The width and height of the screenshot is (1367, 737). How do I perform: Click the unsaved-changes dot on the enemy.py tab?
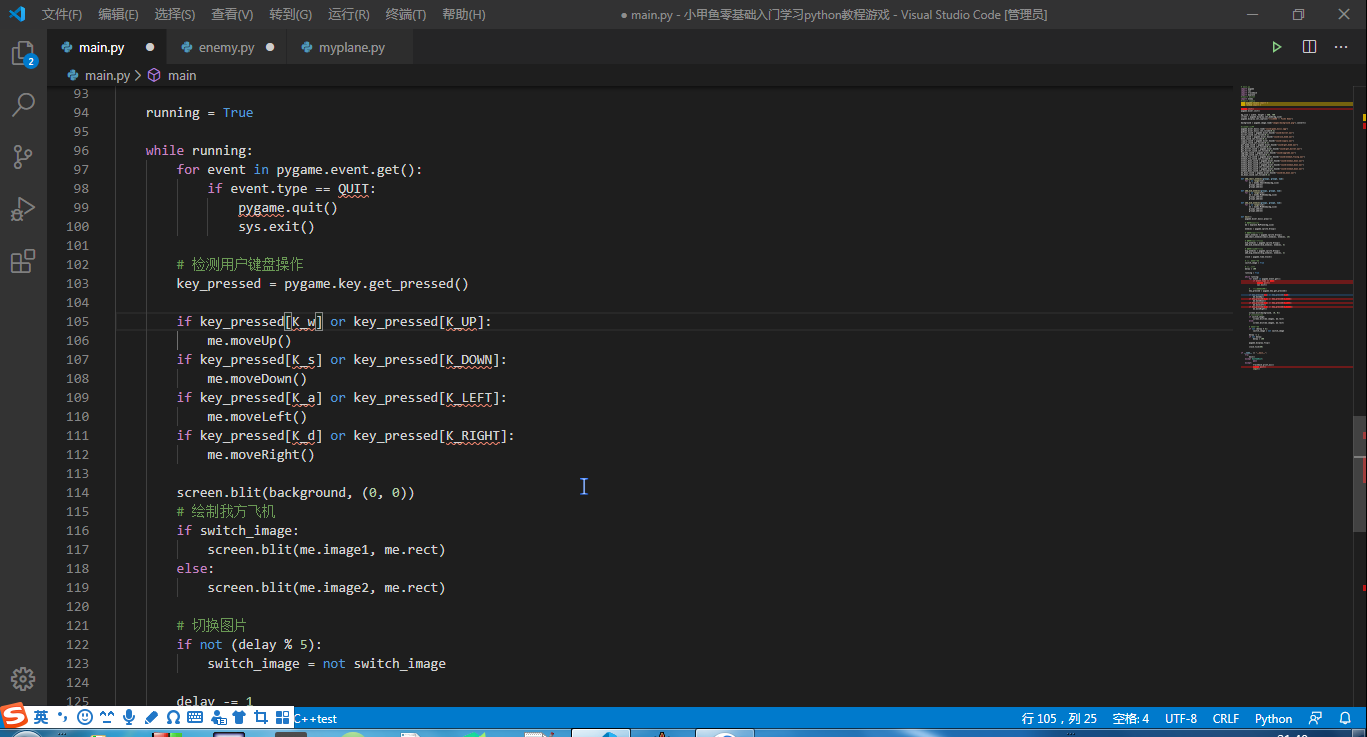click(x=270, y=47)
